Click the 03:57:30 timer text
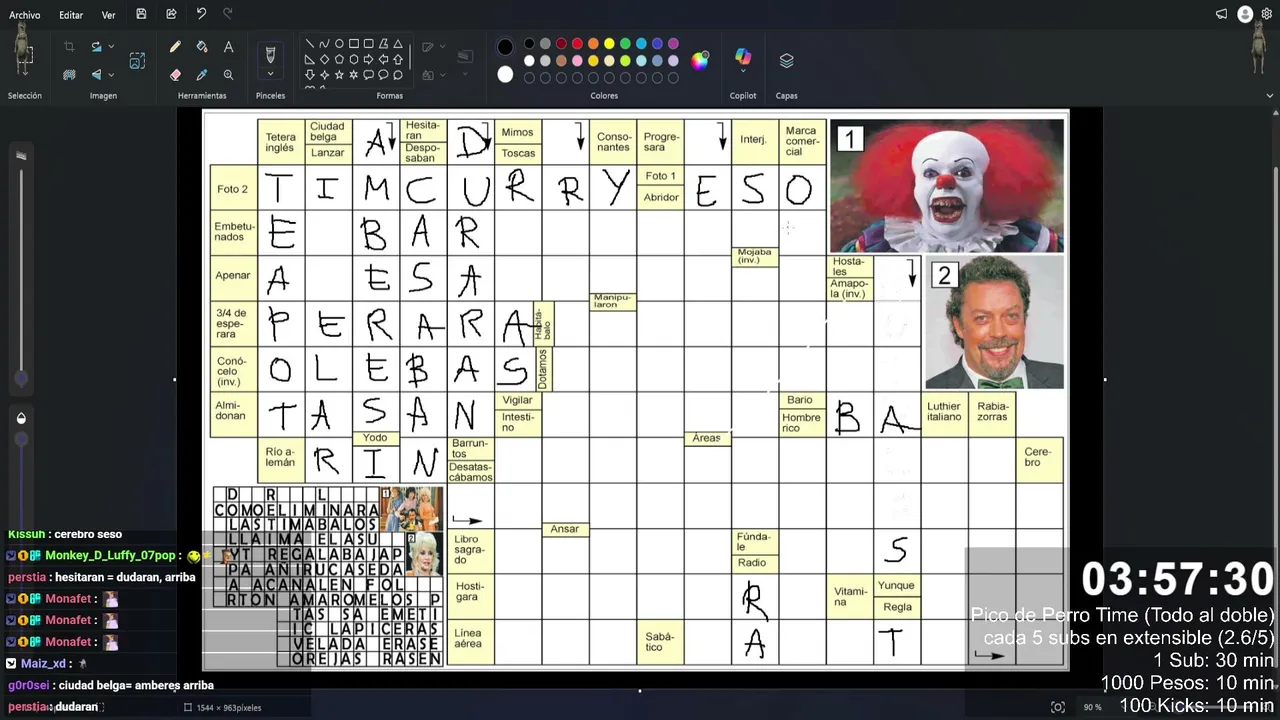 1177,580
